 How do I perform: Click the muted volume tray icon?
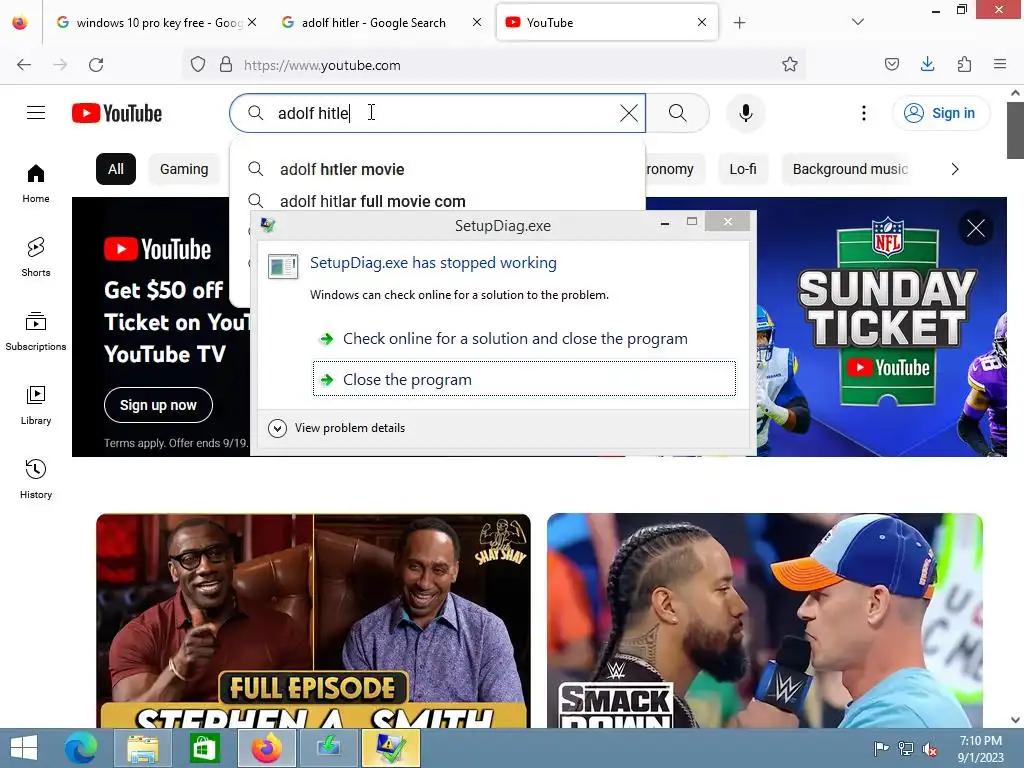(929, 749)
